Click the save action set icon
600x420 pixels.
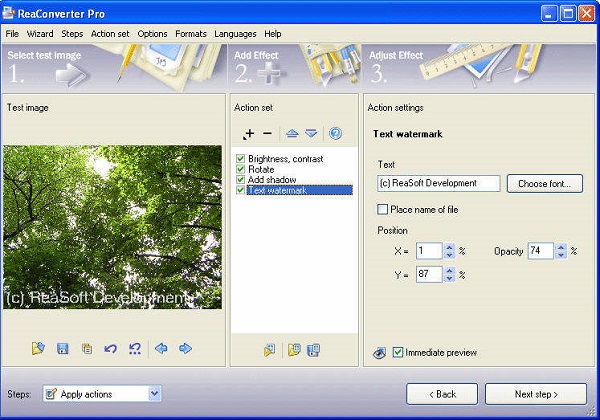click(x=313, y=350)
